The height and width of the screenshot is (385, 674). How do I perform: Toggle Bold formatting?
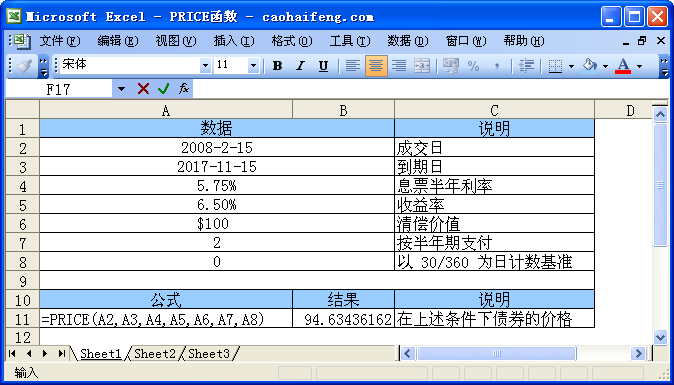(x=278, y=66)
